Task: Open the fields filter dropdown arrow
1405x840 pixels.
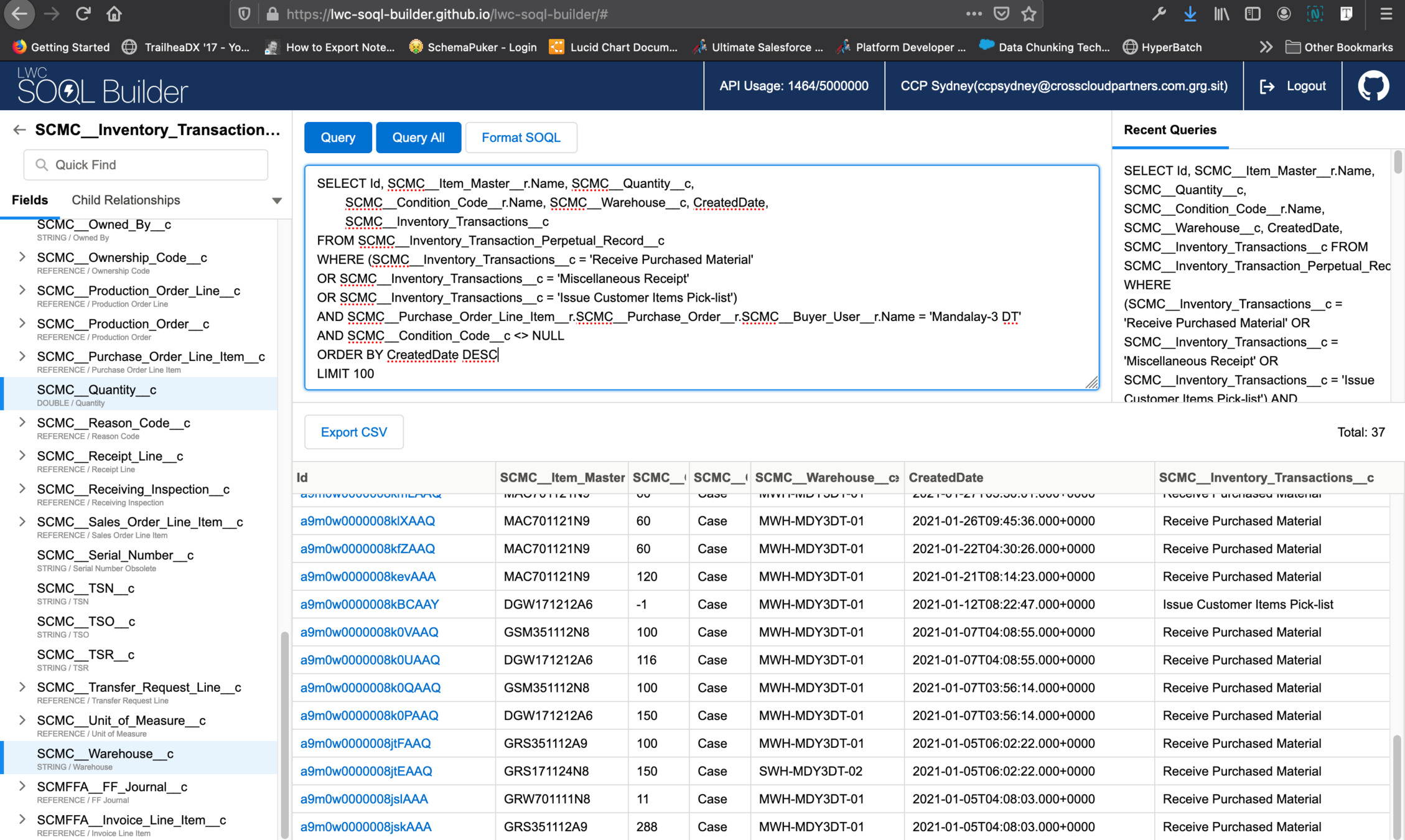Action: pyautogui.click(x=276, y=200)
